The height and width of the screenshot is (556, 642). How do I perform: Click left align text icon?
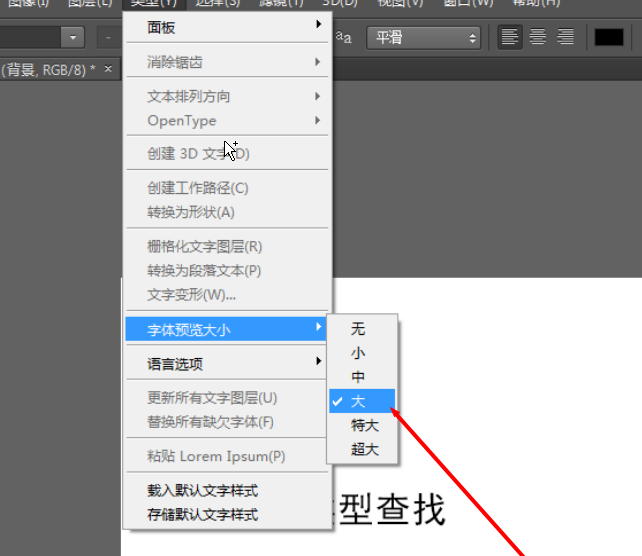[510, 37]
